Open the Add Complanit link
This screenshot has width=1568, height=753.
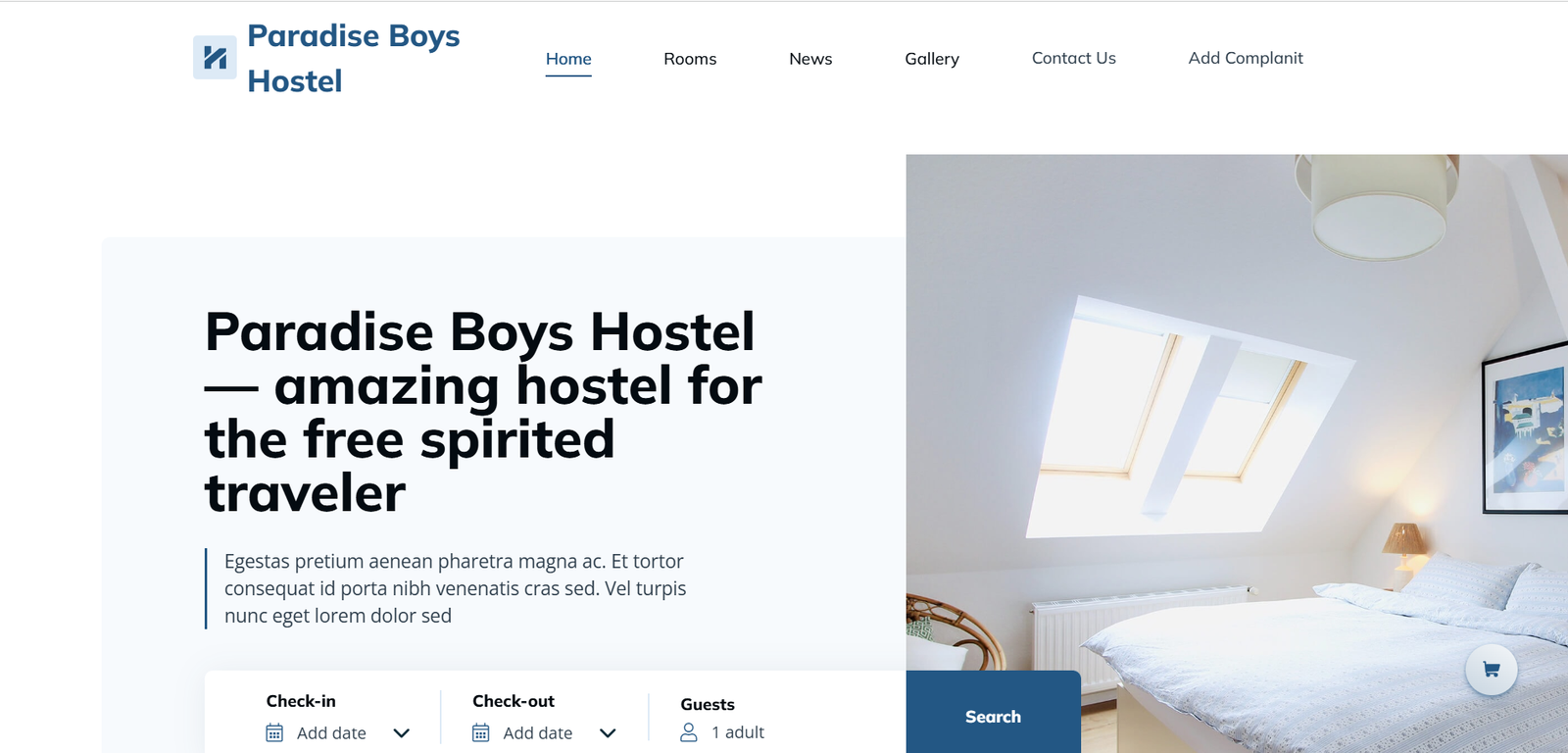click(1246, 58)
